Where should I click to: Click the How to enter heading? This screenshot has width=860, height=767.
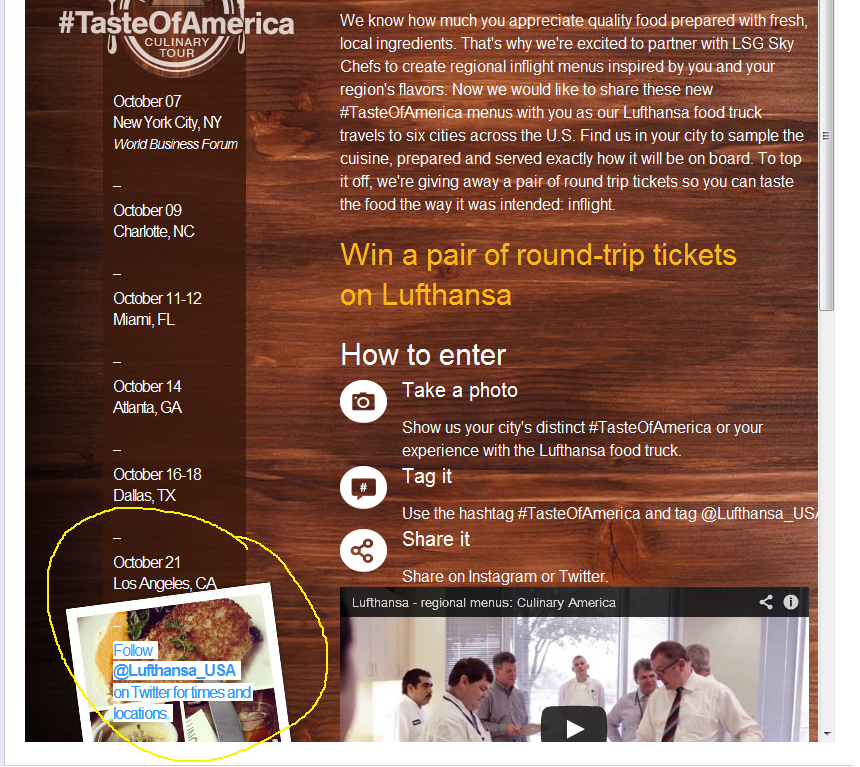423,355
